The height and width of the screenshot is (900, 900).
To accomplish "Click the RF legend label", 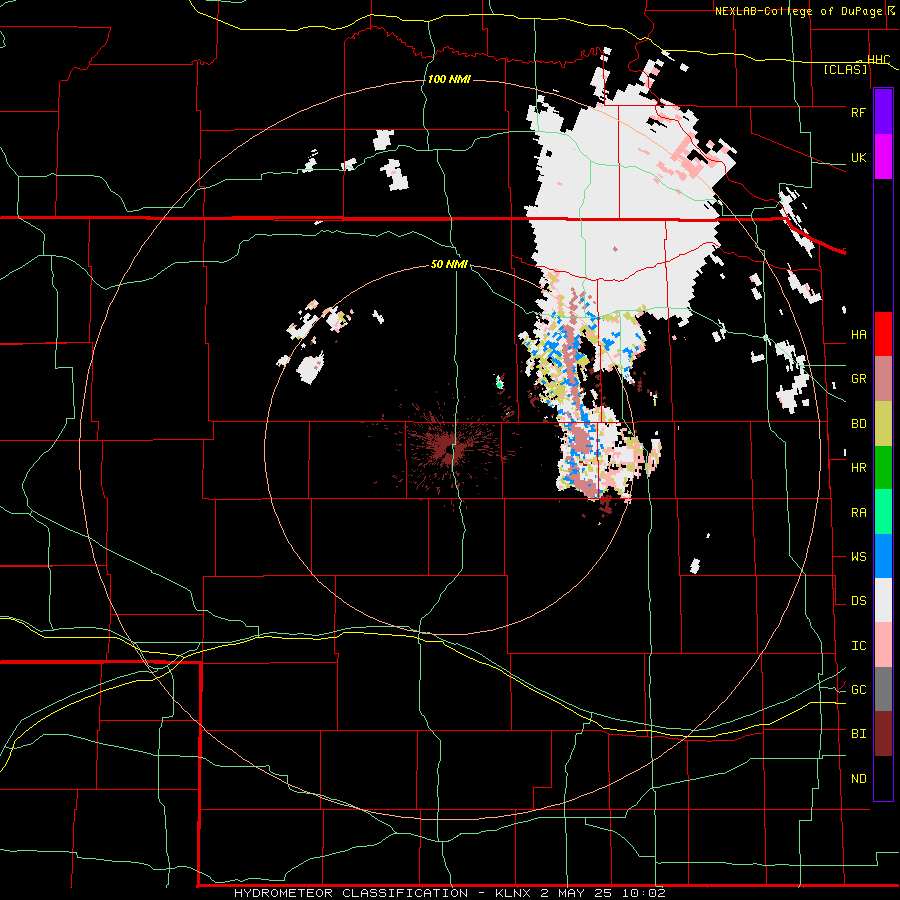I will pyautogui.click(x=858, y=112).
